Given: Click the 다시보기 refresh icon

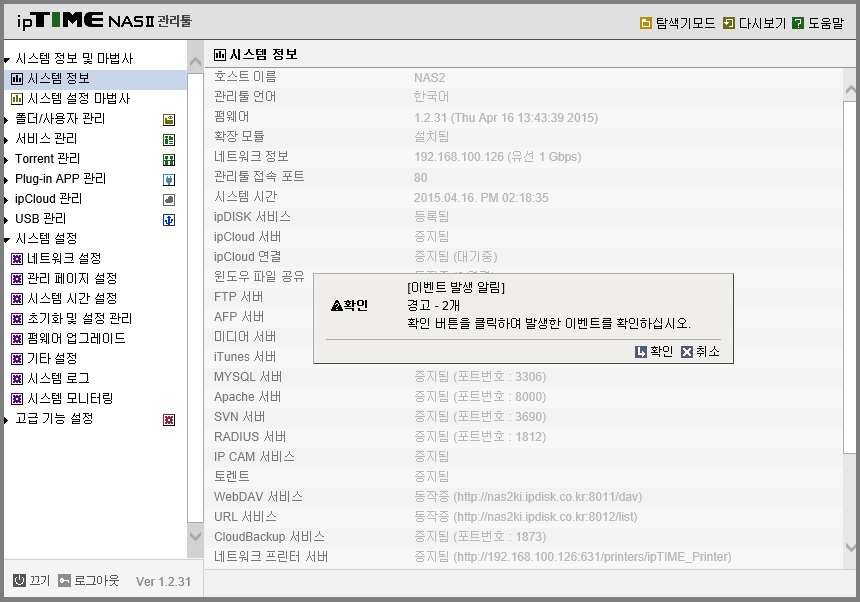Looking at the screenshot, I should point(728,23).
